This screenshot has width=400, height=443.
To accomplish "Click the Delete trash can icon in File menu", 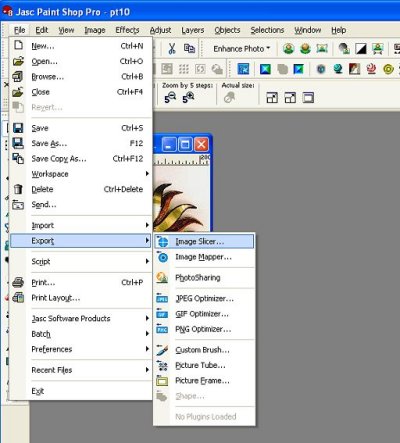I will coord(18,189).
